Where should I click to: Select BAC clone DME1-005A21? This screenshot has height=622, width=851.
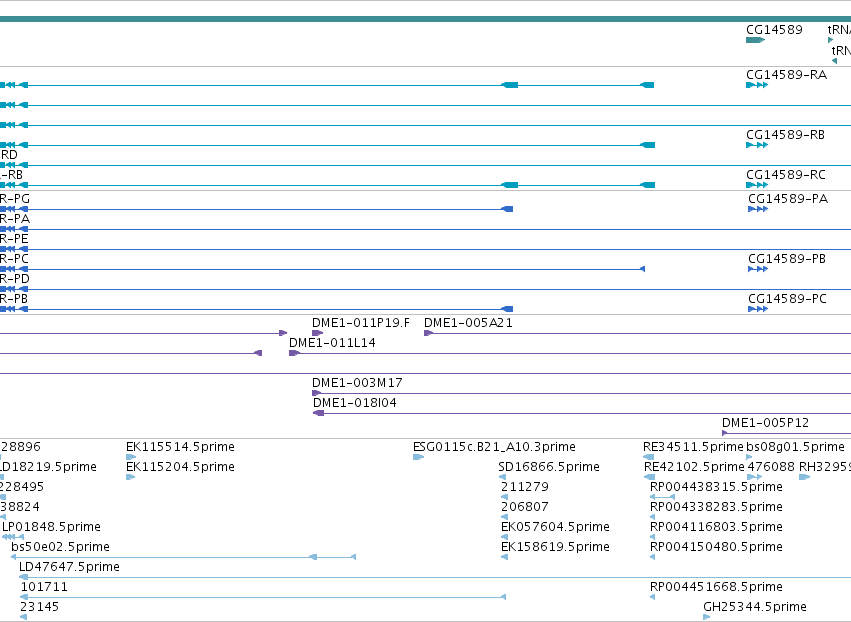[x=468, y=323]
